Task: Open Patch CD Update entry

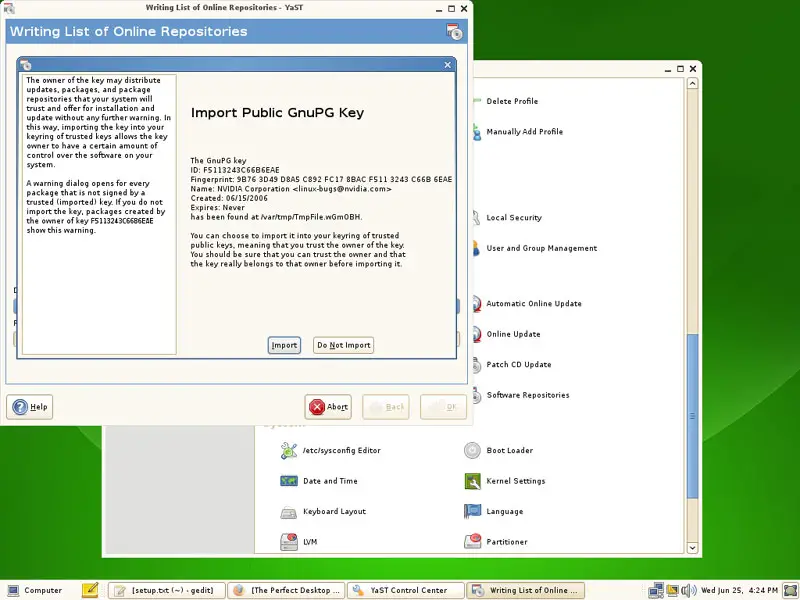Action: [x=518, y=364]
